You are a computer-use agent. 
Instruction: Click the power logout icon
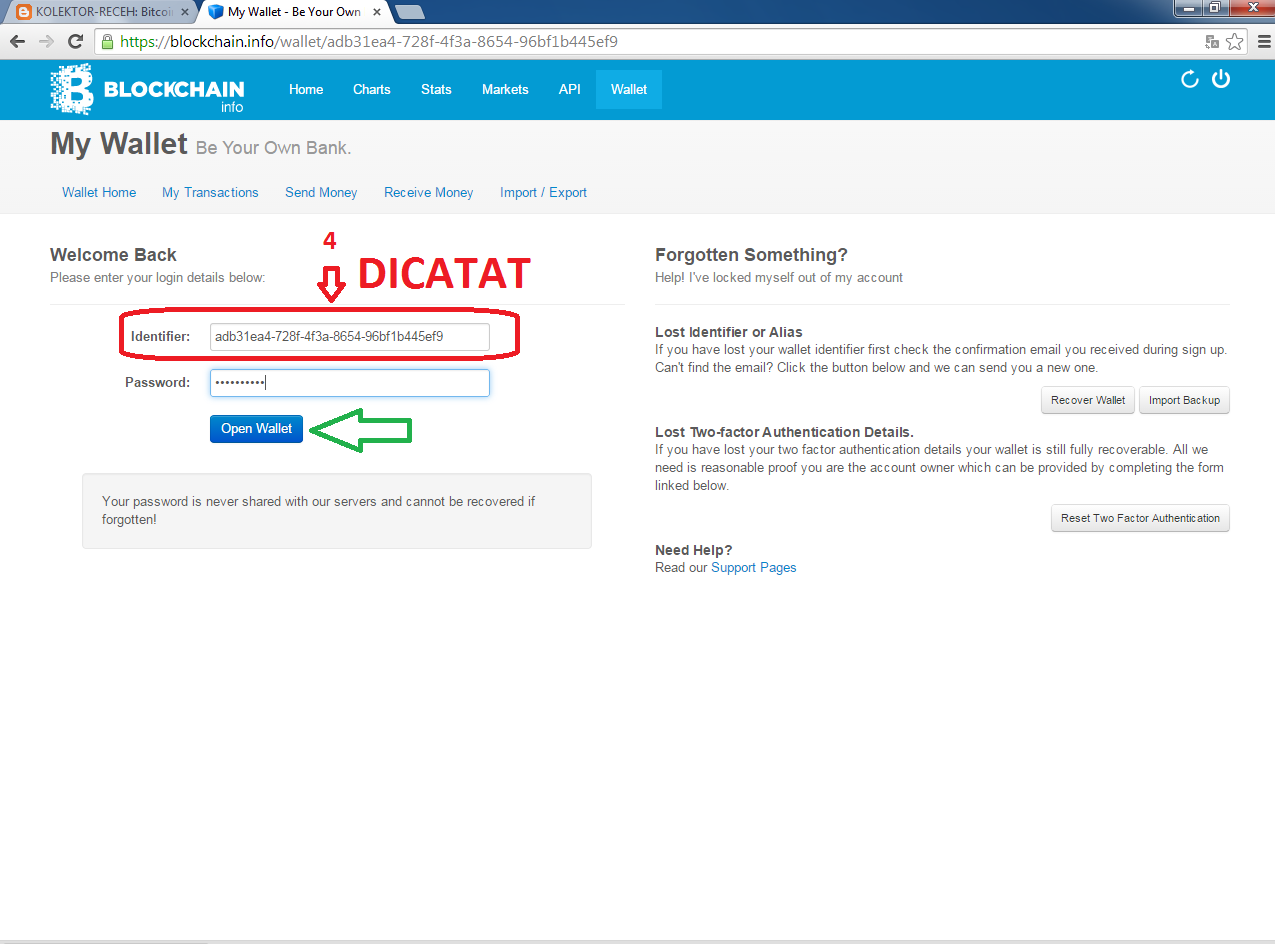pyautogui.click(x=1221, y=79)
